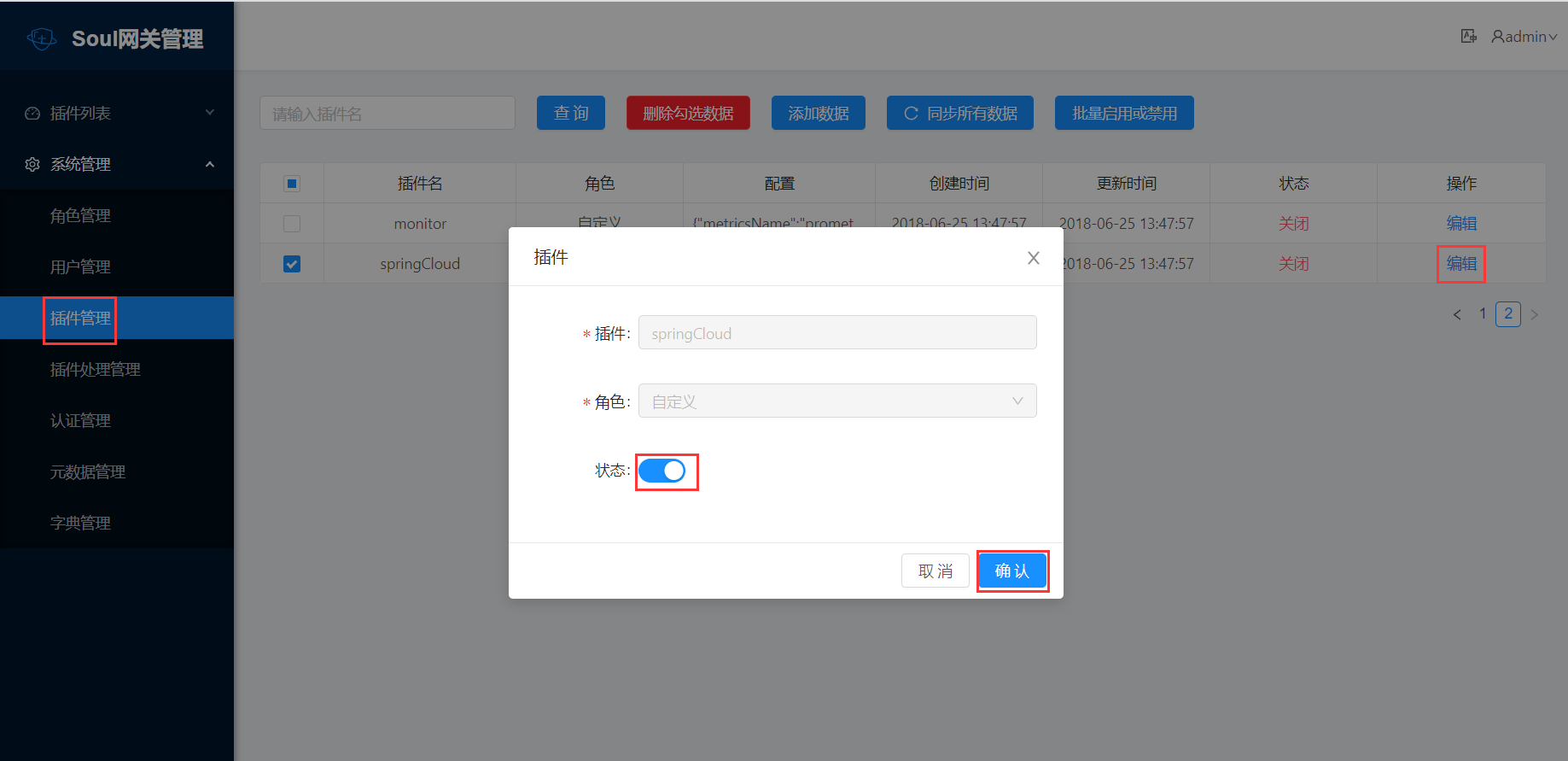Close the plugin dialog with the X

point(1033,257)
